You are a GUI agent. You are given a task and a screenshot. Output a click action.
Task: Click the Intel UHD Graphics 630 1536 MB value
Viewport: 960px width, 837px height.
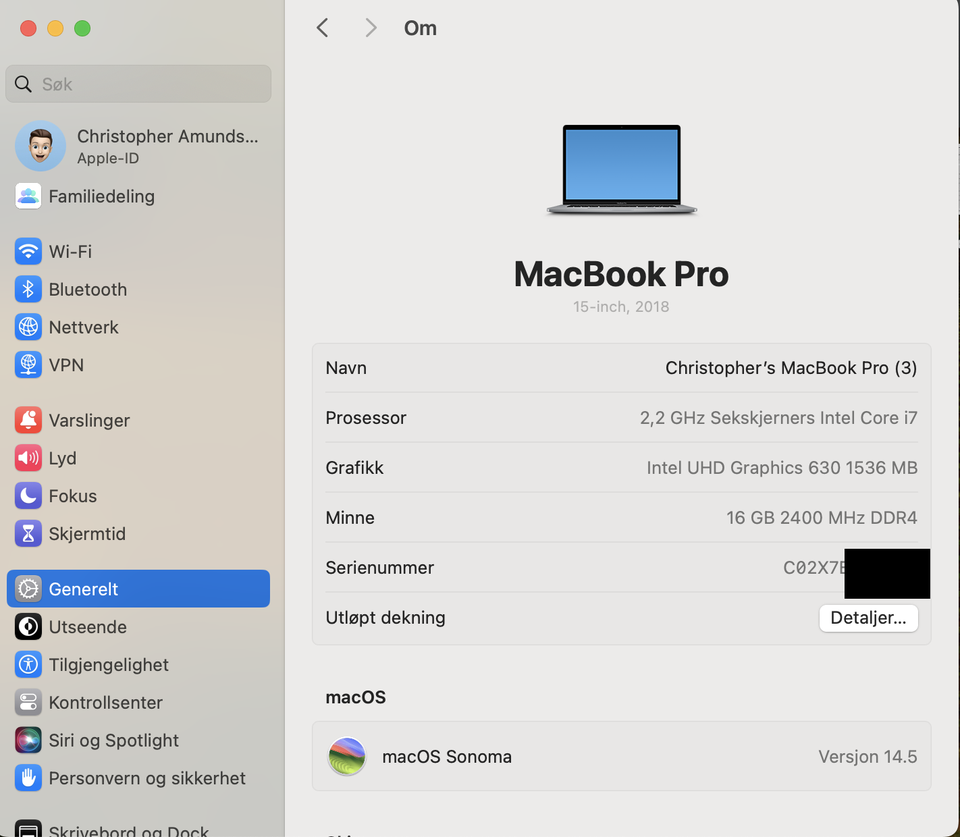pyautogui.click(x=782, y=468)
